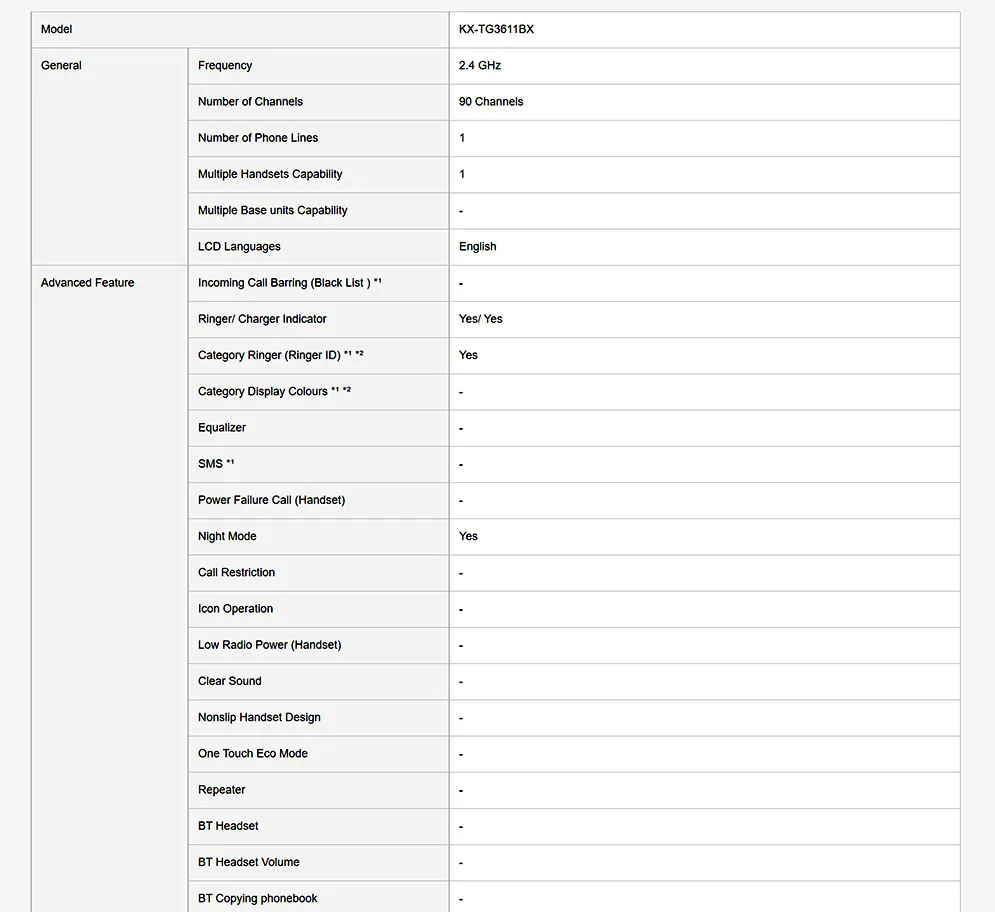
Task: Click the "Night Mode" row label
Action: click(227, 536)
